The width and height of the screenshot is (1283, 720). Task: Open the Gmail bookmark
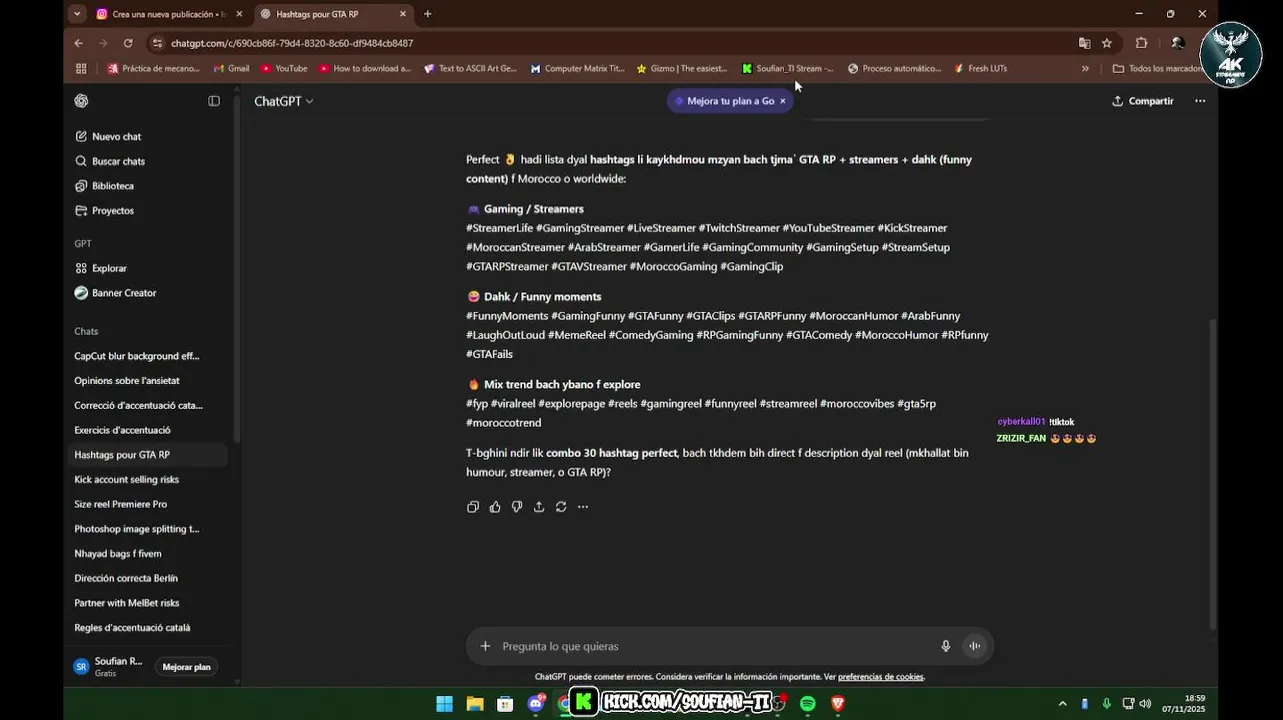pos(231,69)
